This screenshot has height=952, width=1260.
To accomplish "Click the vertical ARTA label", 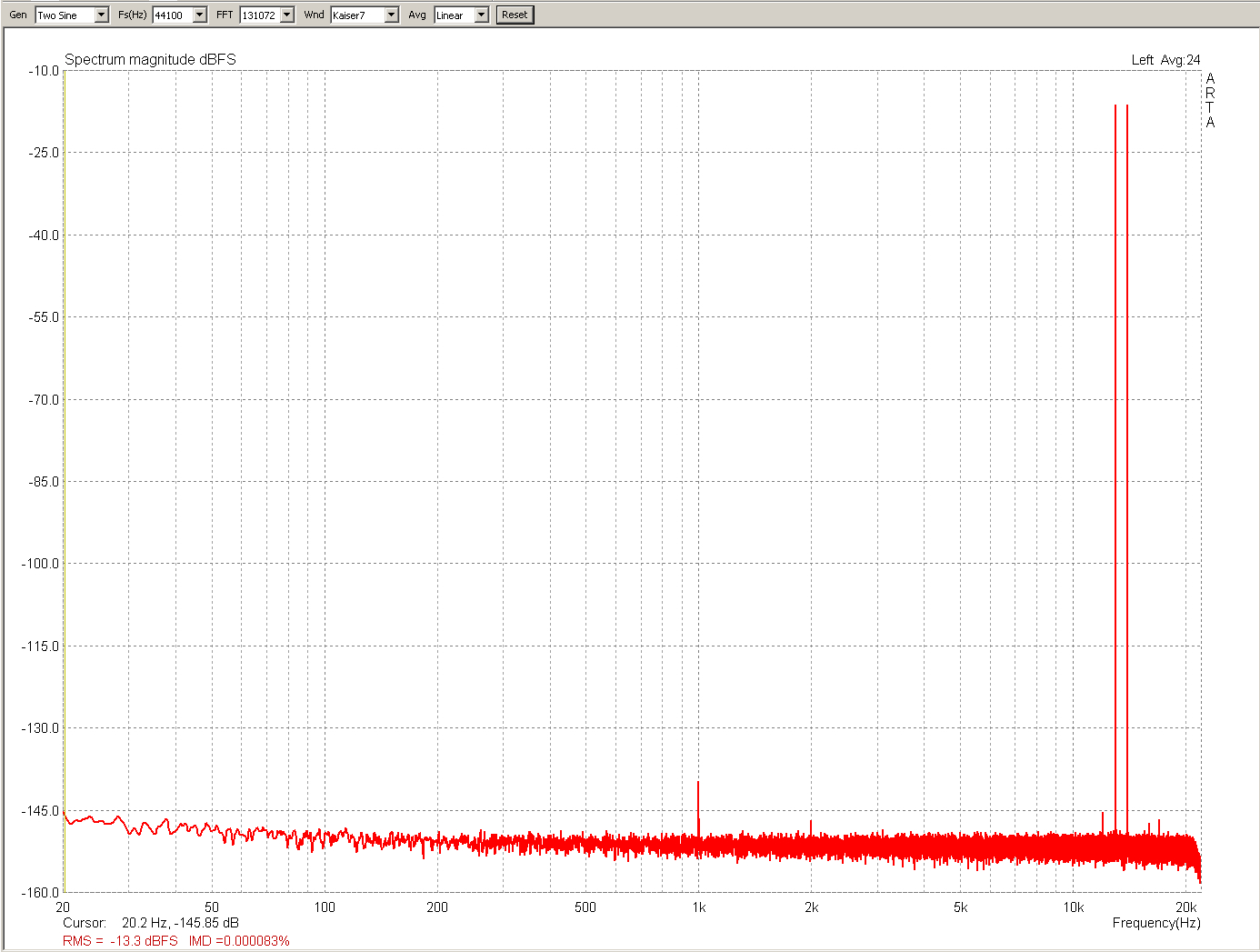I will click(1210, 100).
